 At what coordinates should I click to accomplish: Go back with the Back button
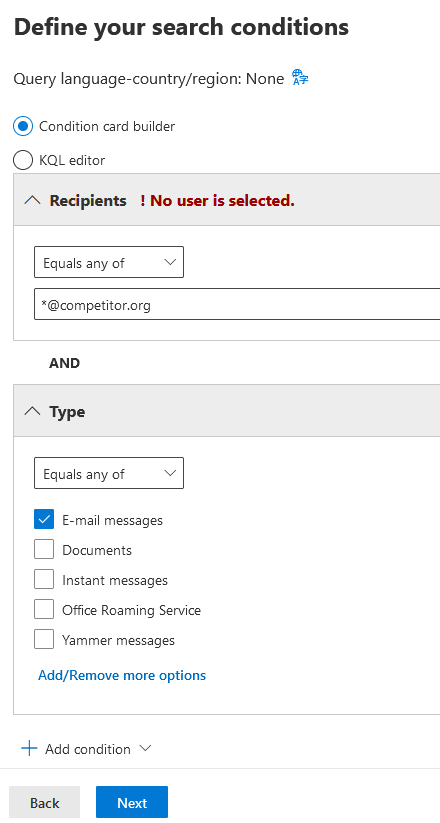pyautogui.click(x=45, y=803)
